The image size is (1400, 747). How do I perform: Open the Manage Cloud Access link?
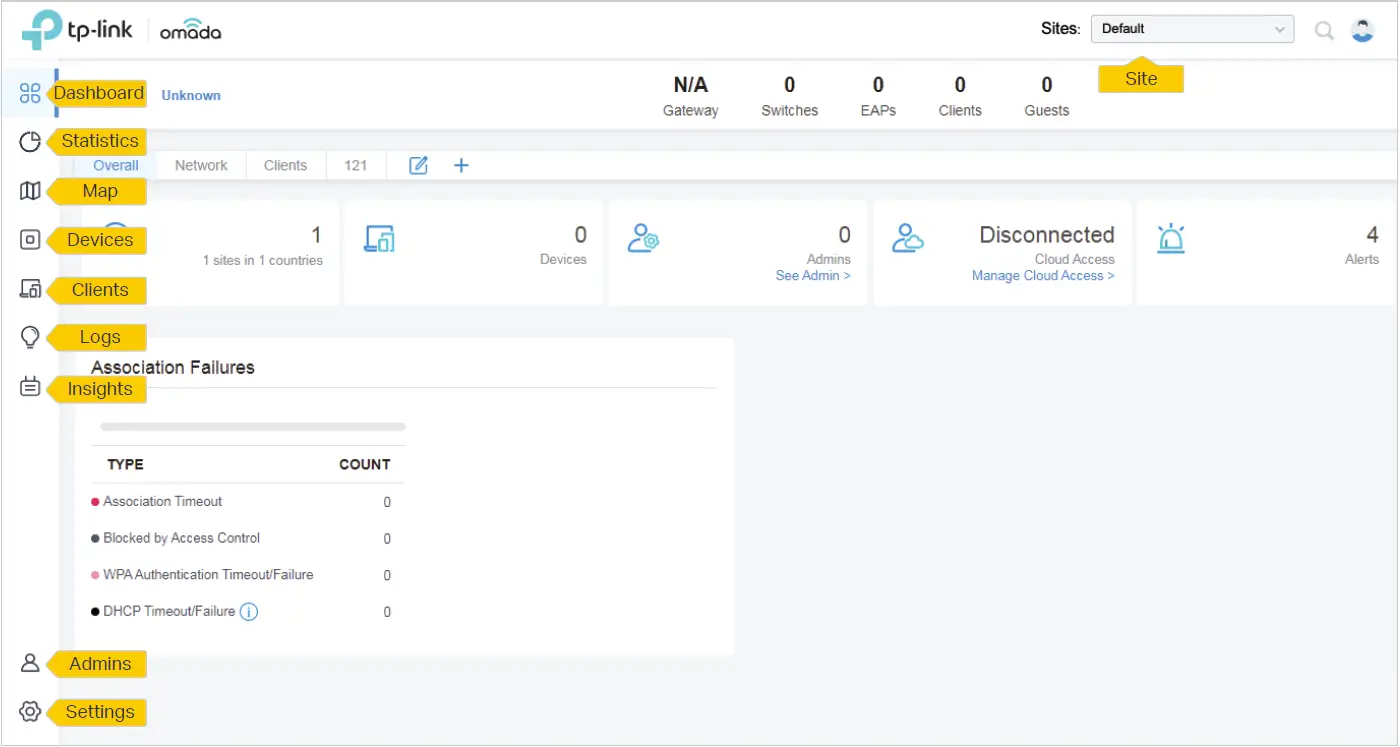coord(1043,275)
